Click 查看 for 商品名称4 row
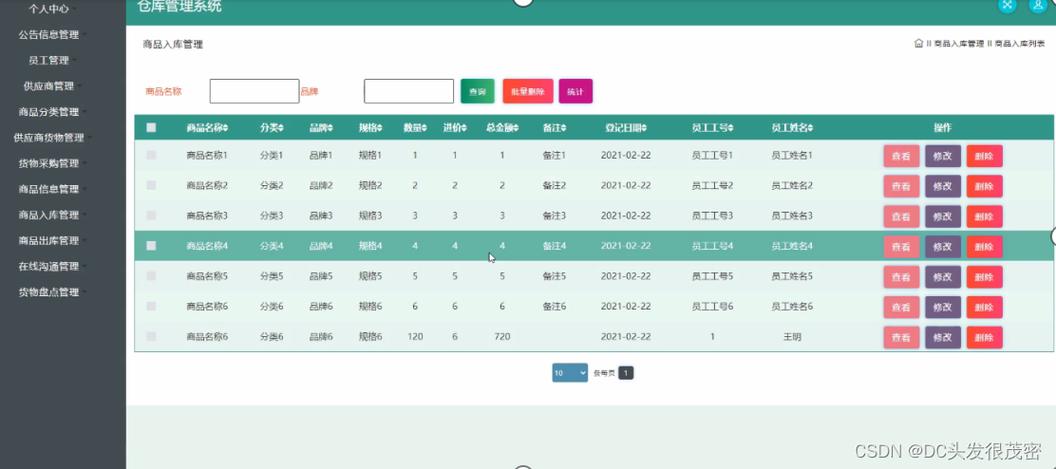The width and height of the screenshot is (1056, 469). click(901, 247)
